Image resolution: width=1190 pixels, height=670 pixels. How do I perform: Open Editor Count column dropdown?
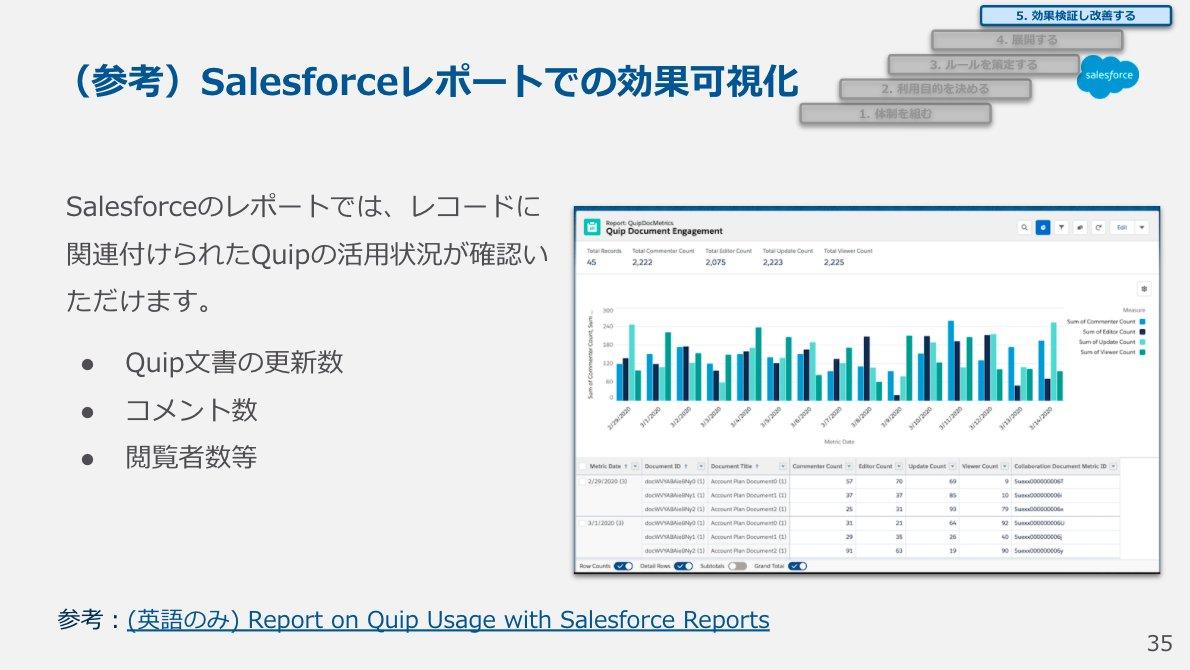tap(899, 467)
